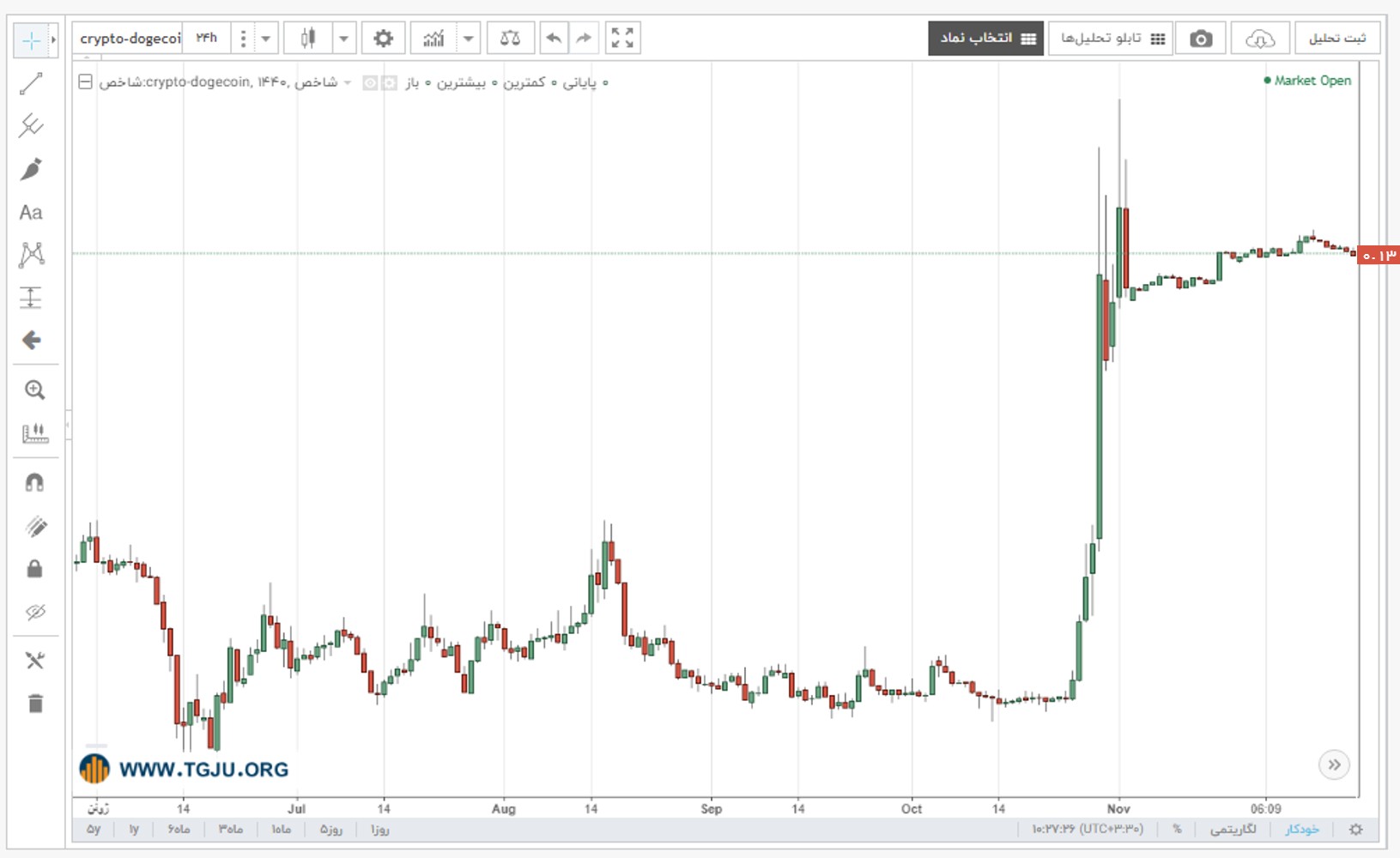Toggle auto scale (خودکار)

pyautogui.click(x=1302, y=830)
